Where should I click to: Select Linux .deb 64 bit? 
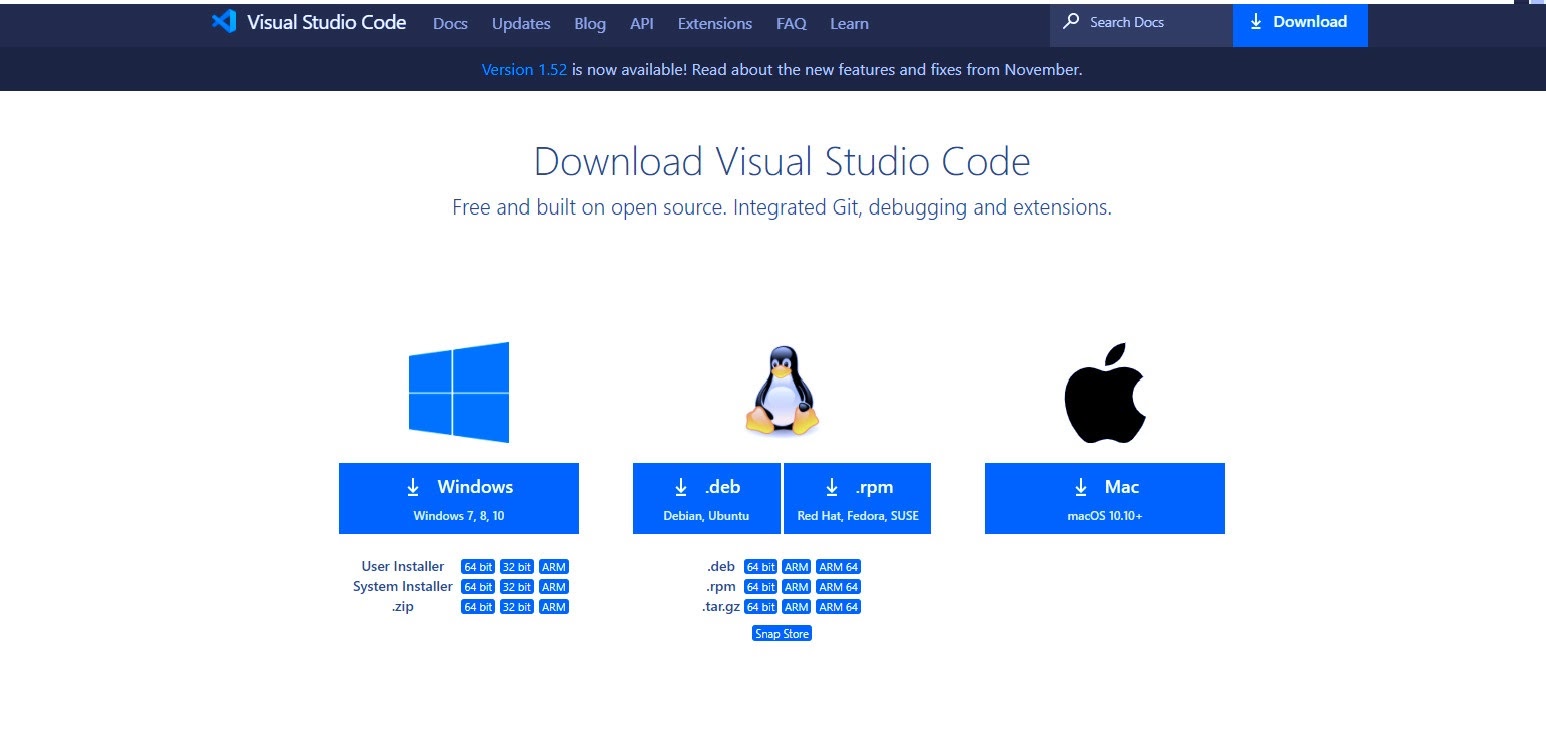coord(761,567)
